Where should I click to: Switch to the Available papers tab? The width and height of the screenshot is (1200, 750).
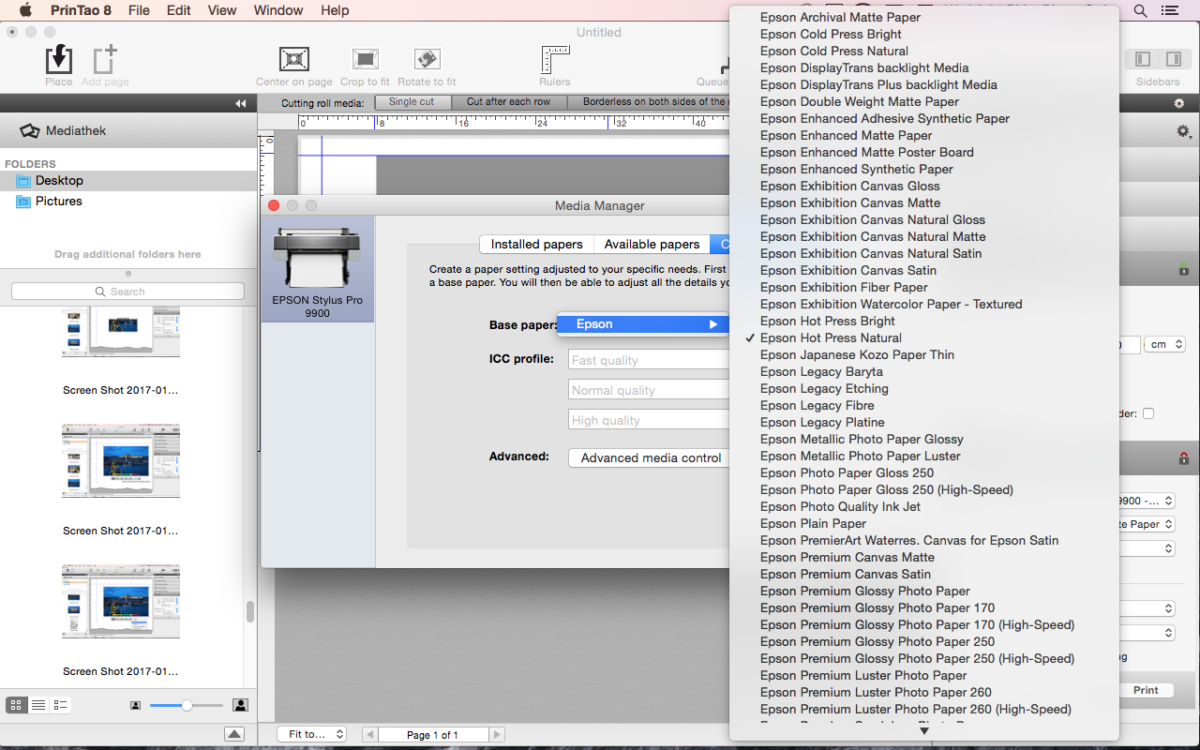click(651, 244)
